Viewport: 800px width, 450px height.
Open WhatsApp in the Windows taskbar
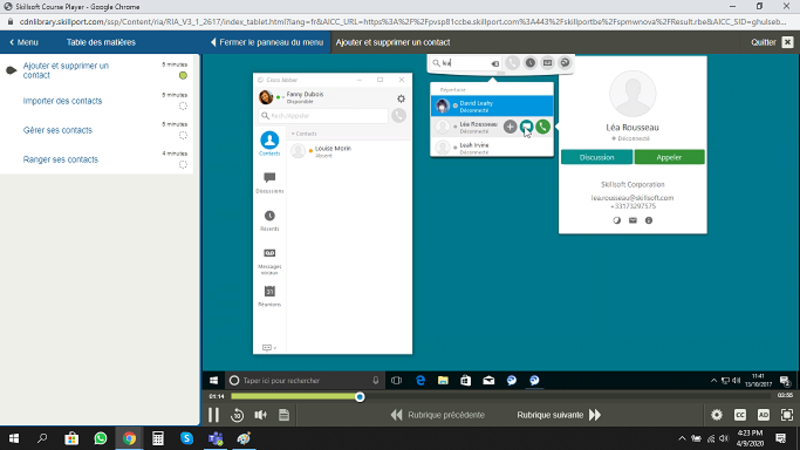[101, 438]
